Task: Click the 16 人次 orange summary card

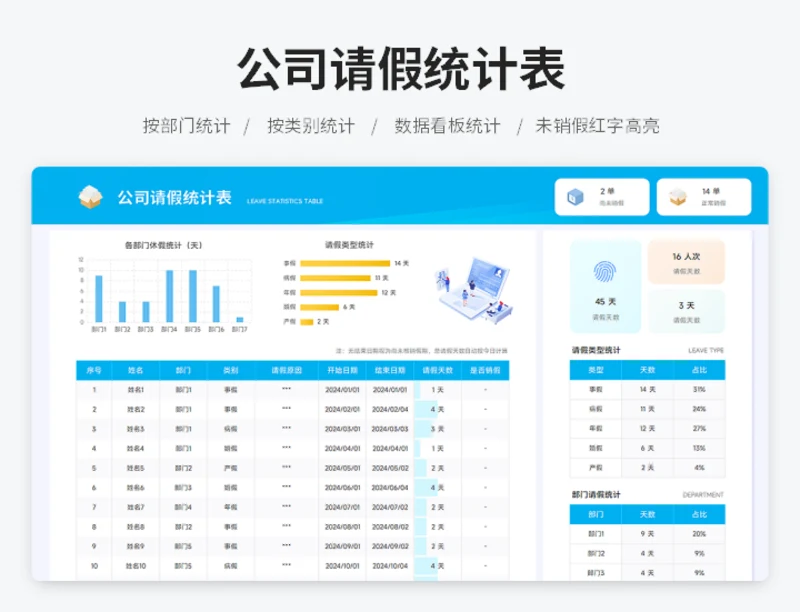Action: [x=686, y=262]
